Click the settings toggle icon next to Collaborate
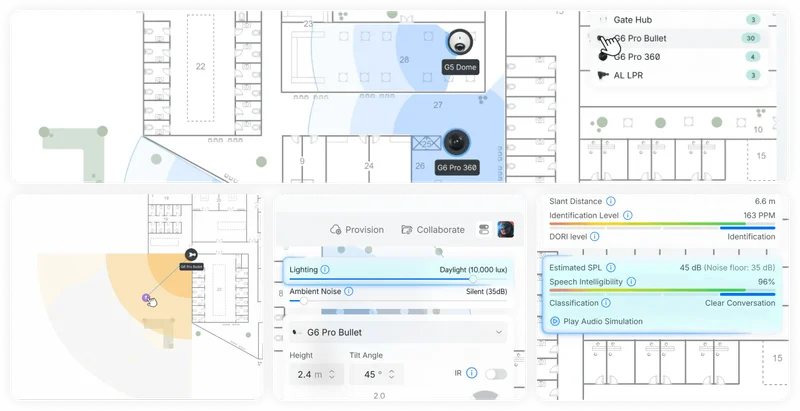This screenshot has width=800, height=411. point(484,229)
